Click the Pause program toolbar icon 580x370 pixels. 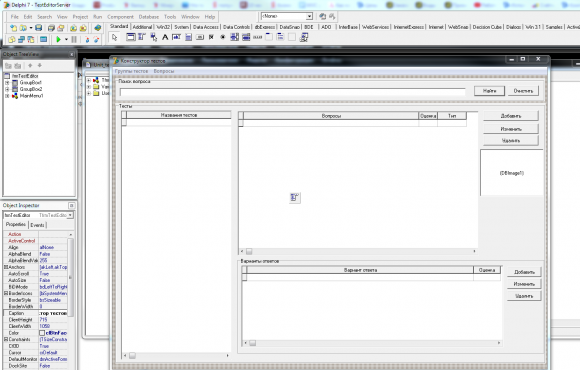(74, 39)
